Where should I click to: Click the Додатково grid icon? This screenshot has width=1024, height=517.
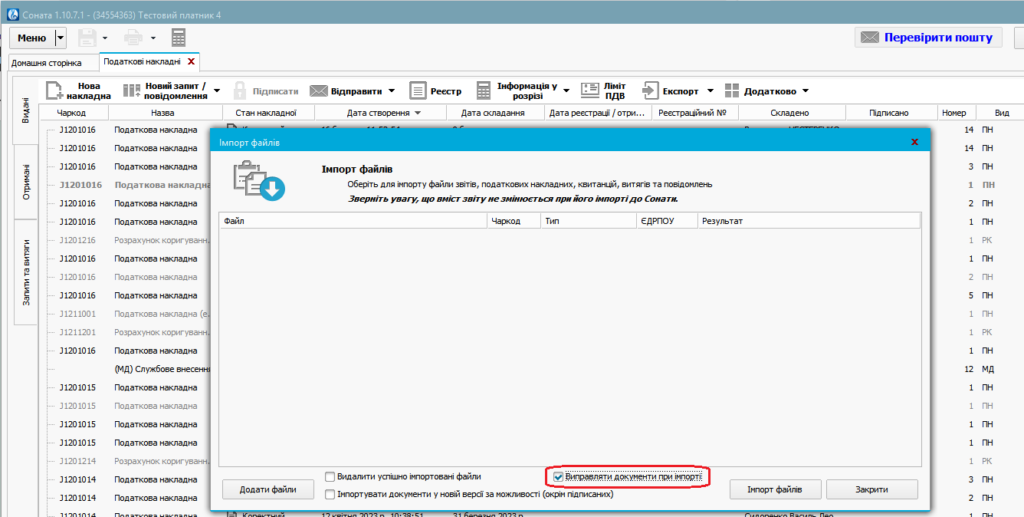[x=732, y=91]
